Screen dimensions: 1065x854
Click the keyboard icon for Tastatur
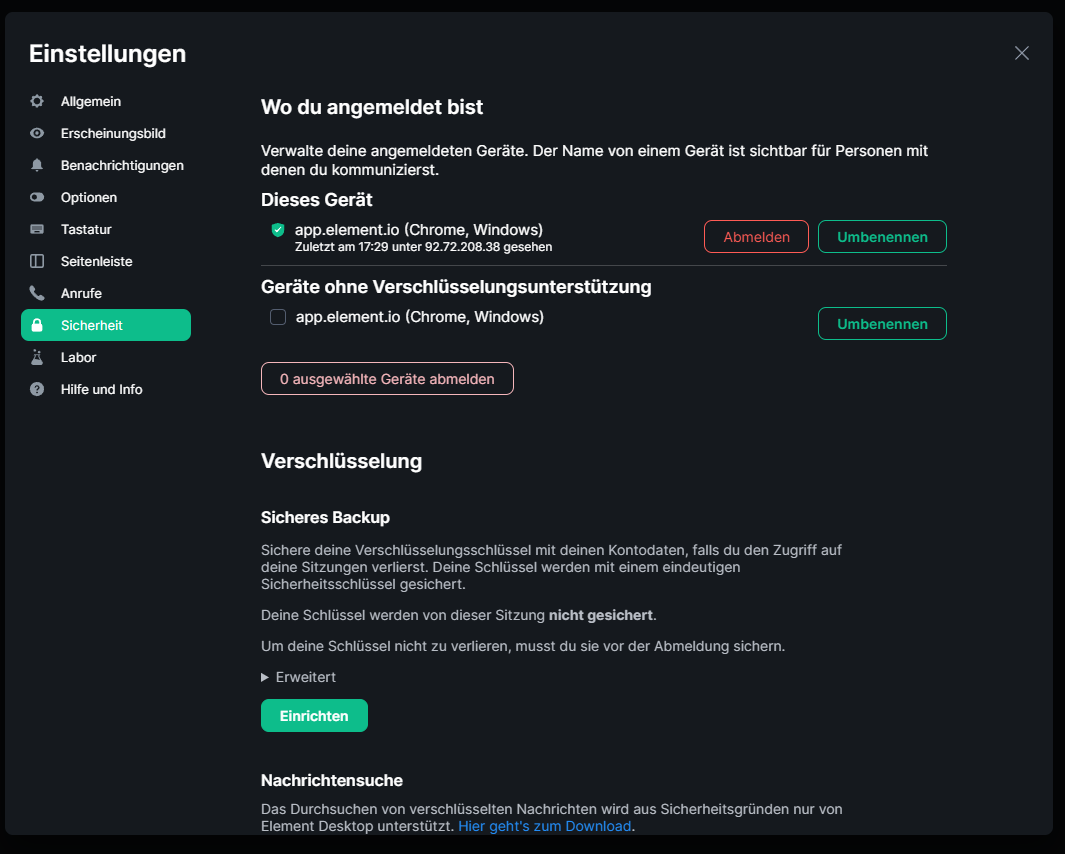point(37,229)
